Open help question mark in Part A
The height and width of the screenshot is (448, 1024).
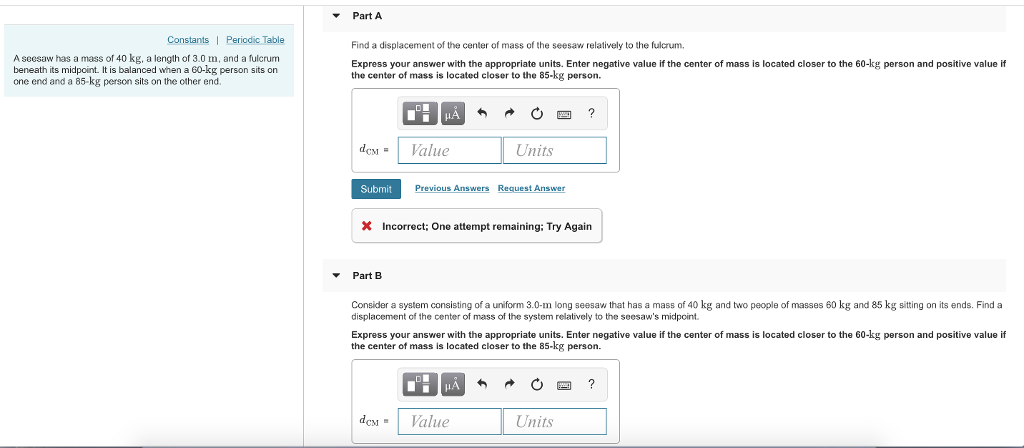[x=591, y=113]
